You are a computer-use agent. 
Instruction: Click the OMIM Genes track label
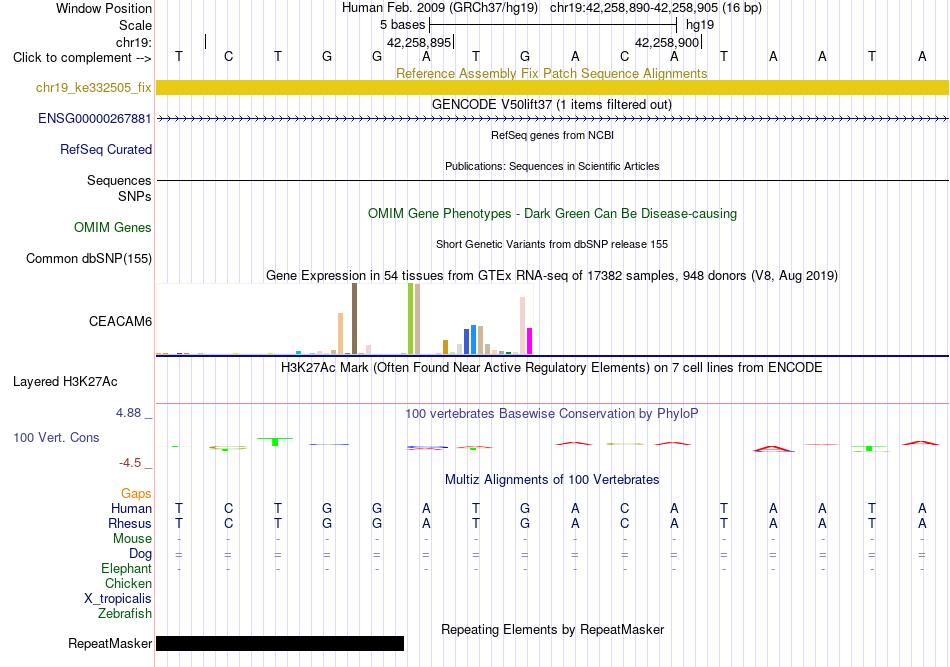[x=113, y=227]
